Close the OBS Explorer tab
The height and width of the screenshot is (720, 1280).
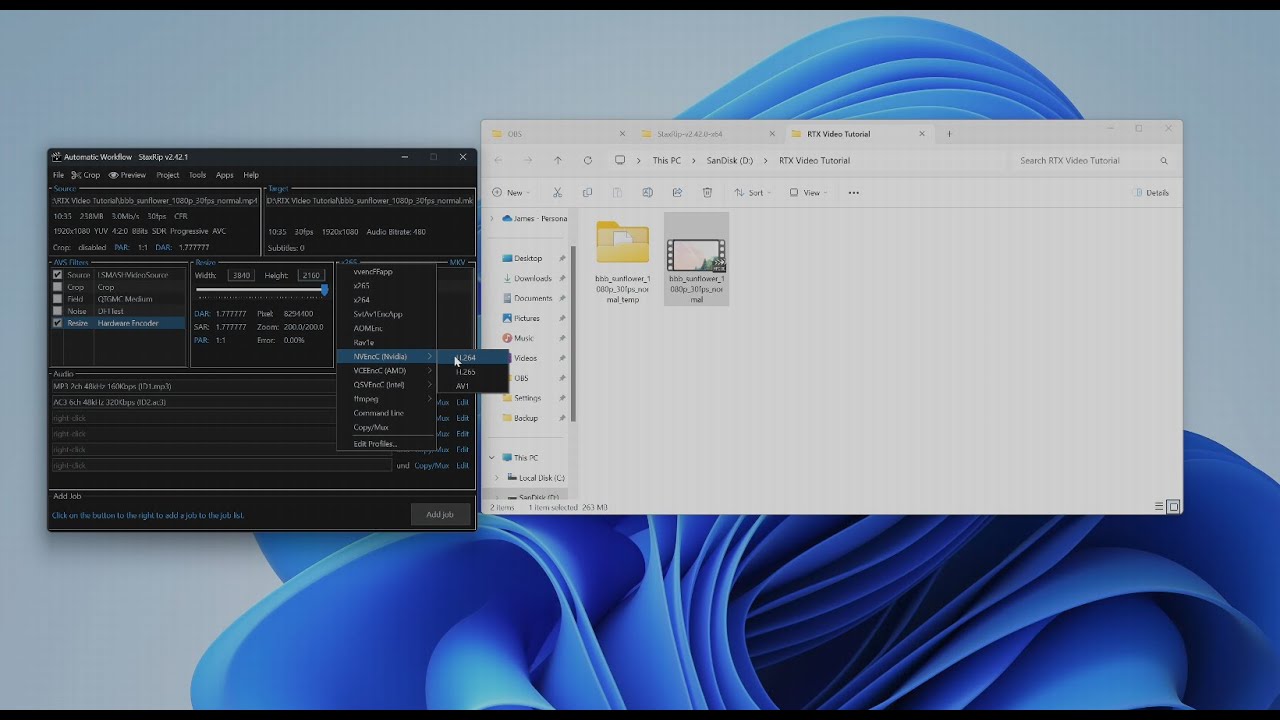tap(622, 134)
